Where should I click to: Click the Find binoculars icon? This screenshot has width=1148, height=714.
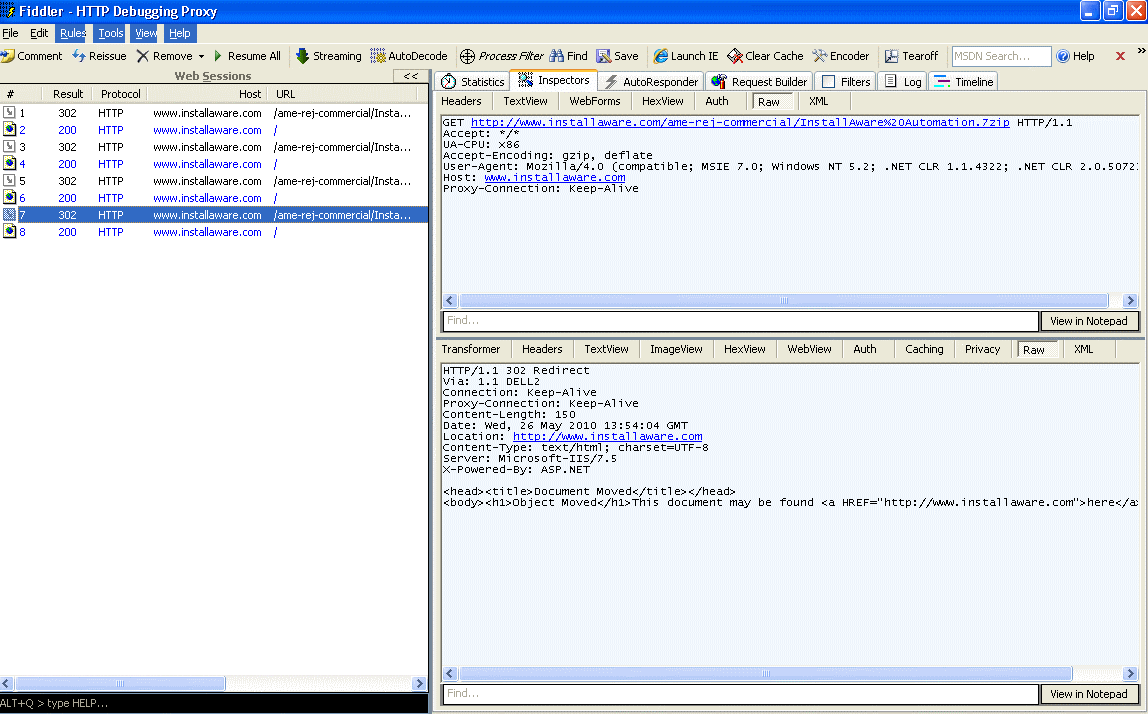point(557,56)
